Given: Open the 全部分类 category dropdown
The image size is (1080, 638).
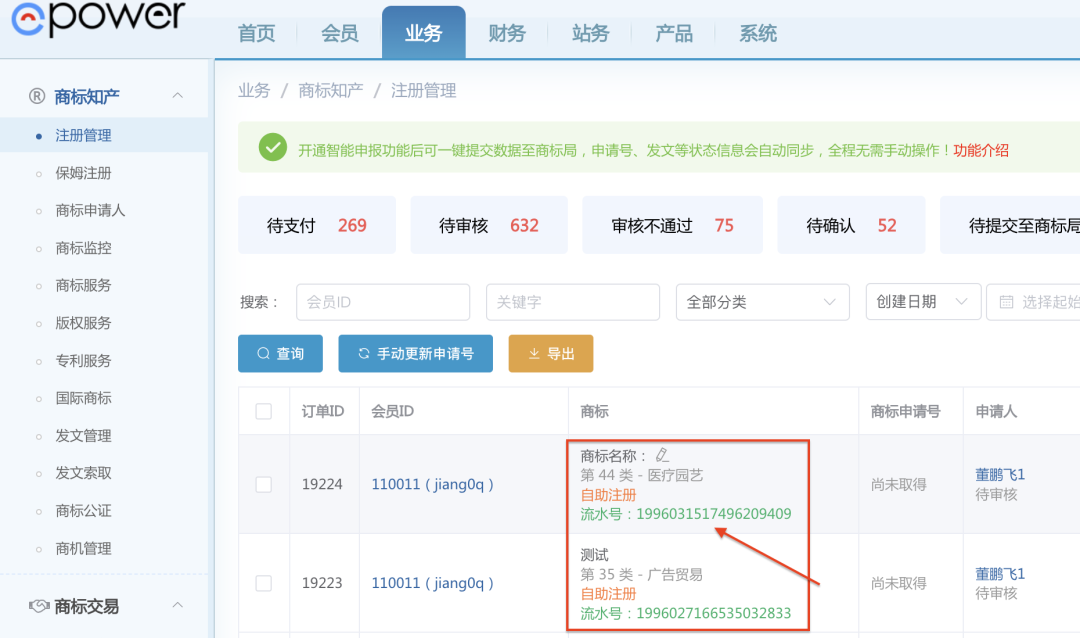Looking at the screenshot, I should pos(762,302).
